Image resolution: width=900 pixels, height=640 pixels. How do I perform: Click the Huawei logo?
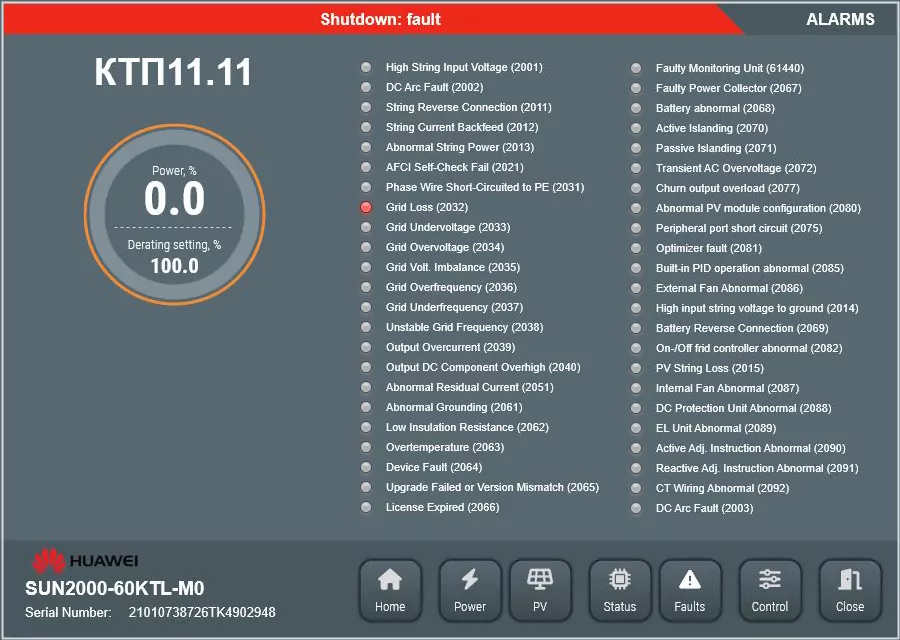click(85, 561)
